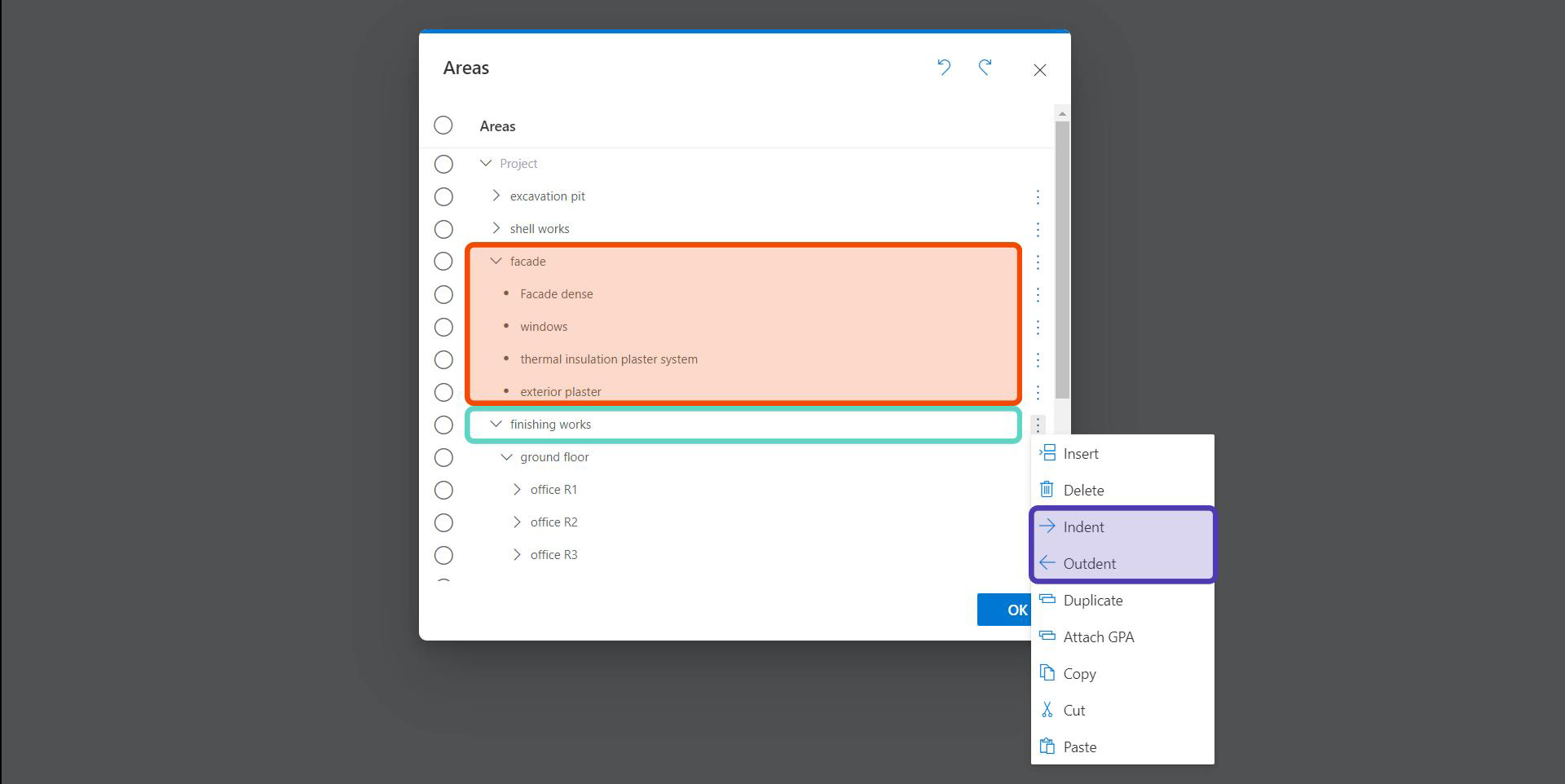Open the three-dot menu for windows row
The image size is (1565, 784).
(x=1038, y=328)
